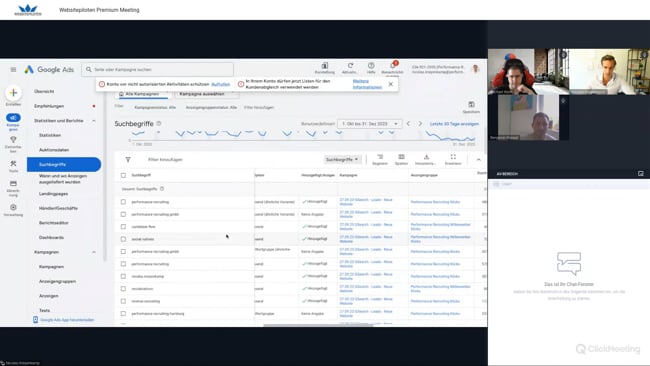This screenshot has height=366, width=650.
Task: Open Empfehlungen in the sidebar
Action: coord(49,106)
